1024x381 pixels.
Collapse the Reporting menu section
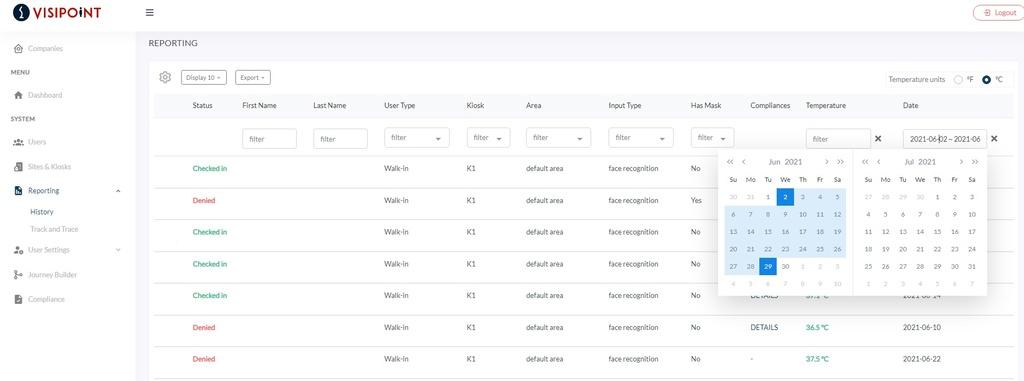(118, 191)
